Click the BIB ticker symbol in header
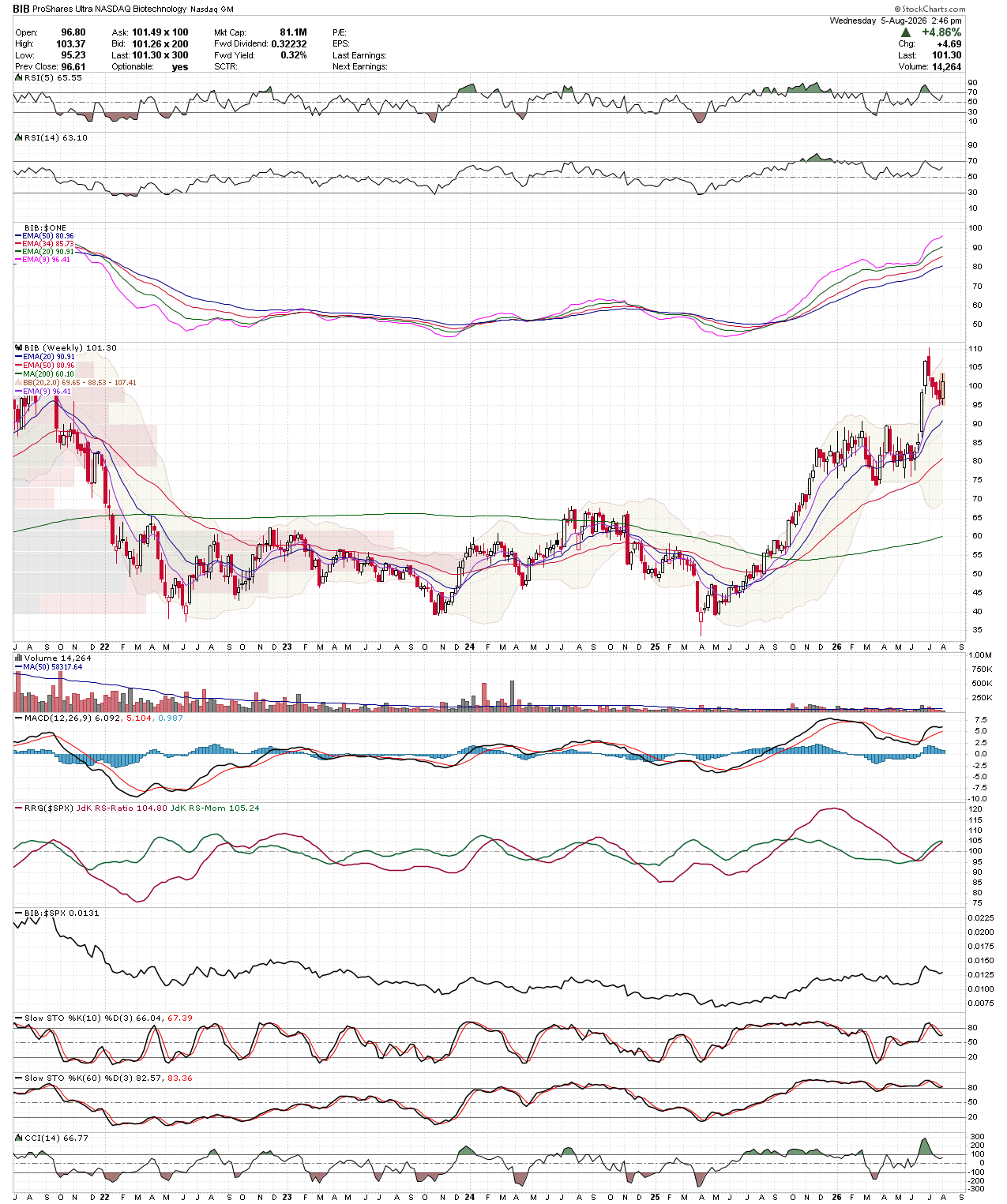Image resolution: width=1007 pixels, height=1204 pixels. [x=21, y=9]
